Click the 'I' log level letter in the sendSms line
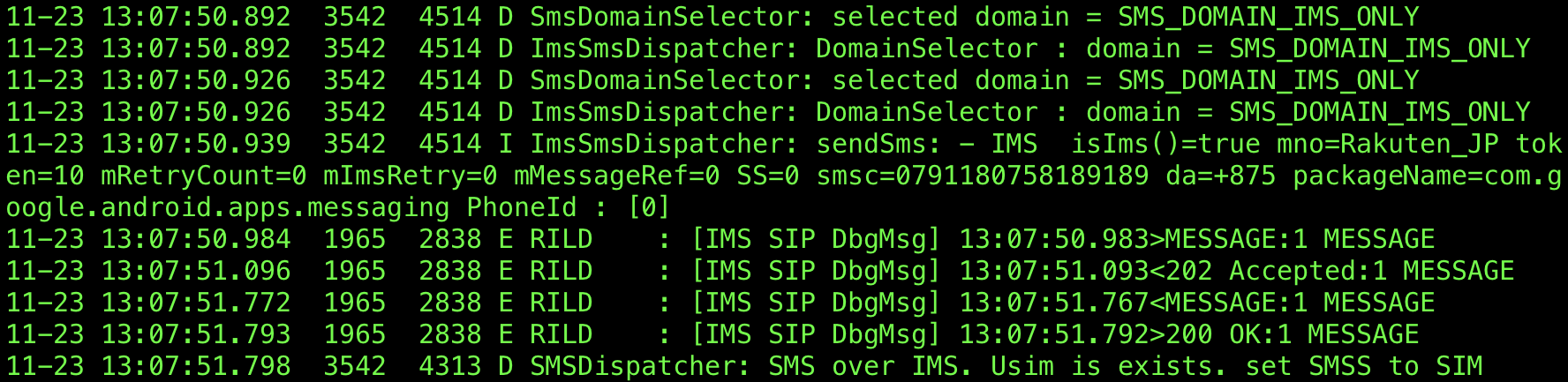1568x382 pixels. tap(506, 144)
